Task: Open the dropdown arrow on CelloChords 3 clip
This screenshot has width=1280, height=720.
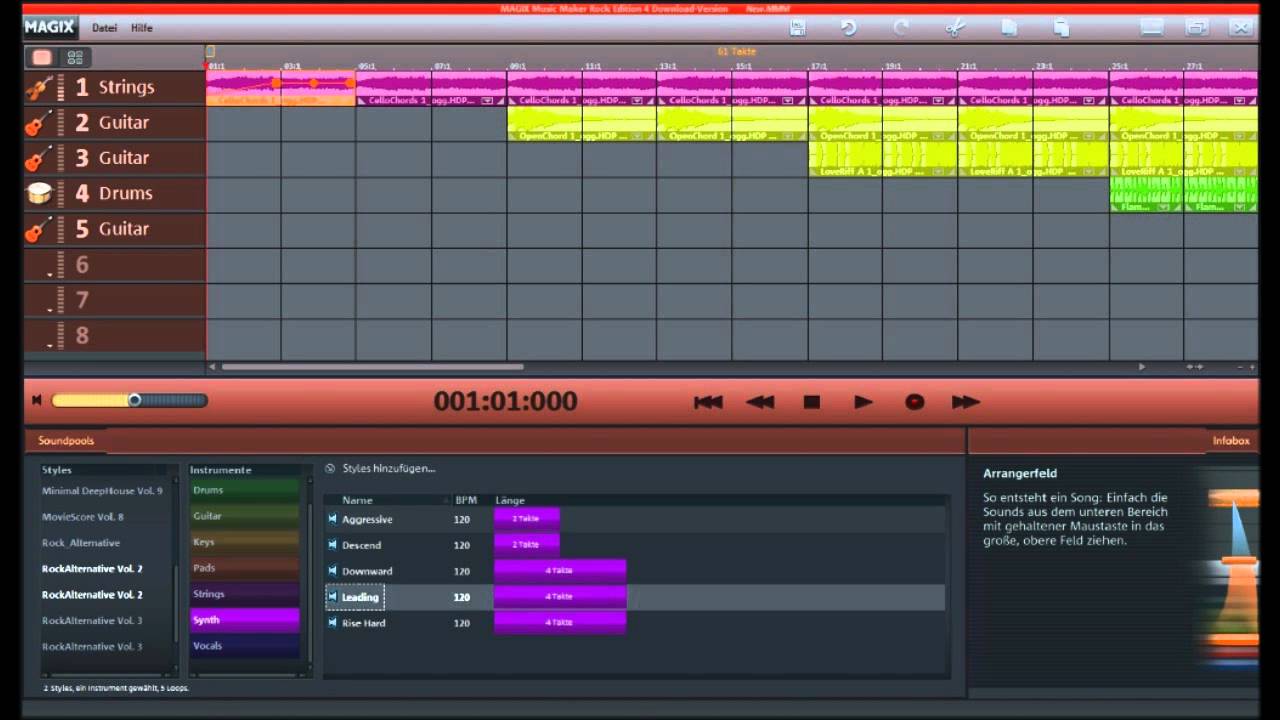Action: pyautogui.click(x=487, y=101)
